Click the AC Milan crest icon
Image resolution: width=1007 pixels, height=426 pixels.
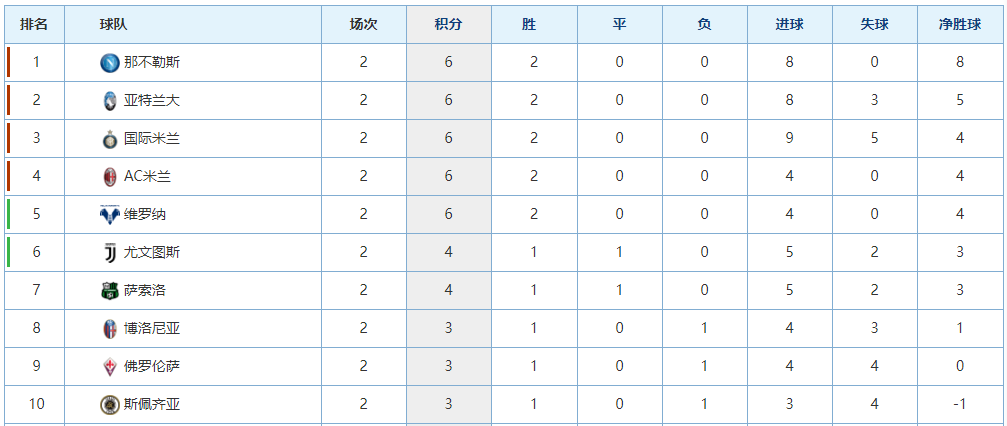110,177
